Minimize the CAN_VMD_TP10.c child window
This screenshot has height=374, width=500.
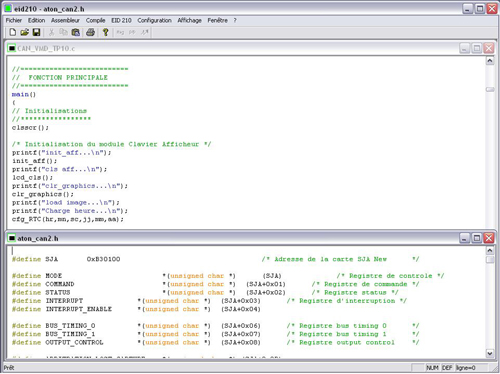pyautogui.click(x=464, y=48)
